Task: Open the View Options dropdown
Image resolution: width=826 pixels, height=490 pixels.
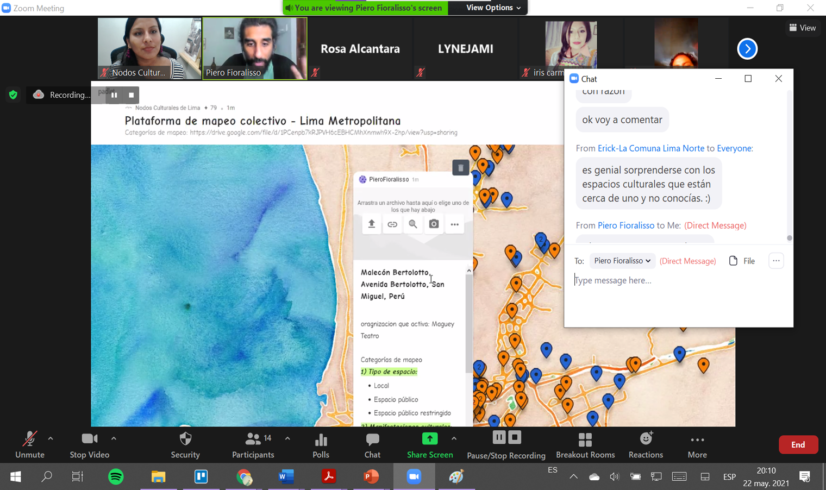Action: click(494, 8)
